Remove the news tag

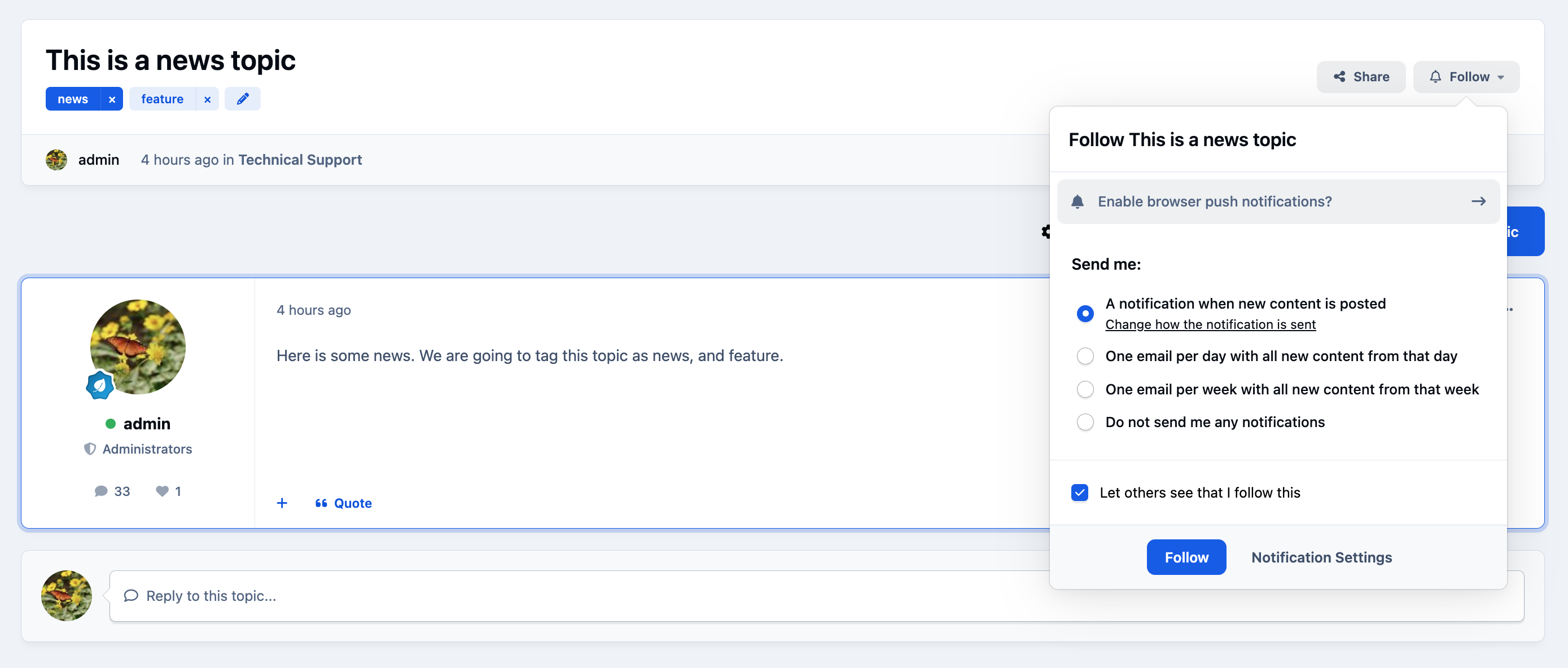point(111,99)
